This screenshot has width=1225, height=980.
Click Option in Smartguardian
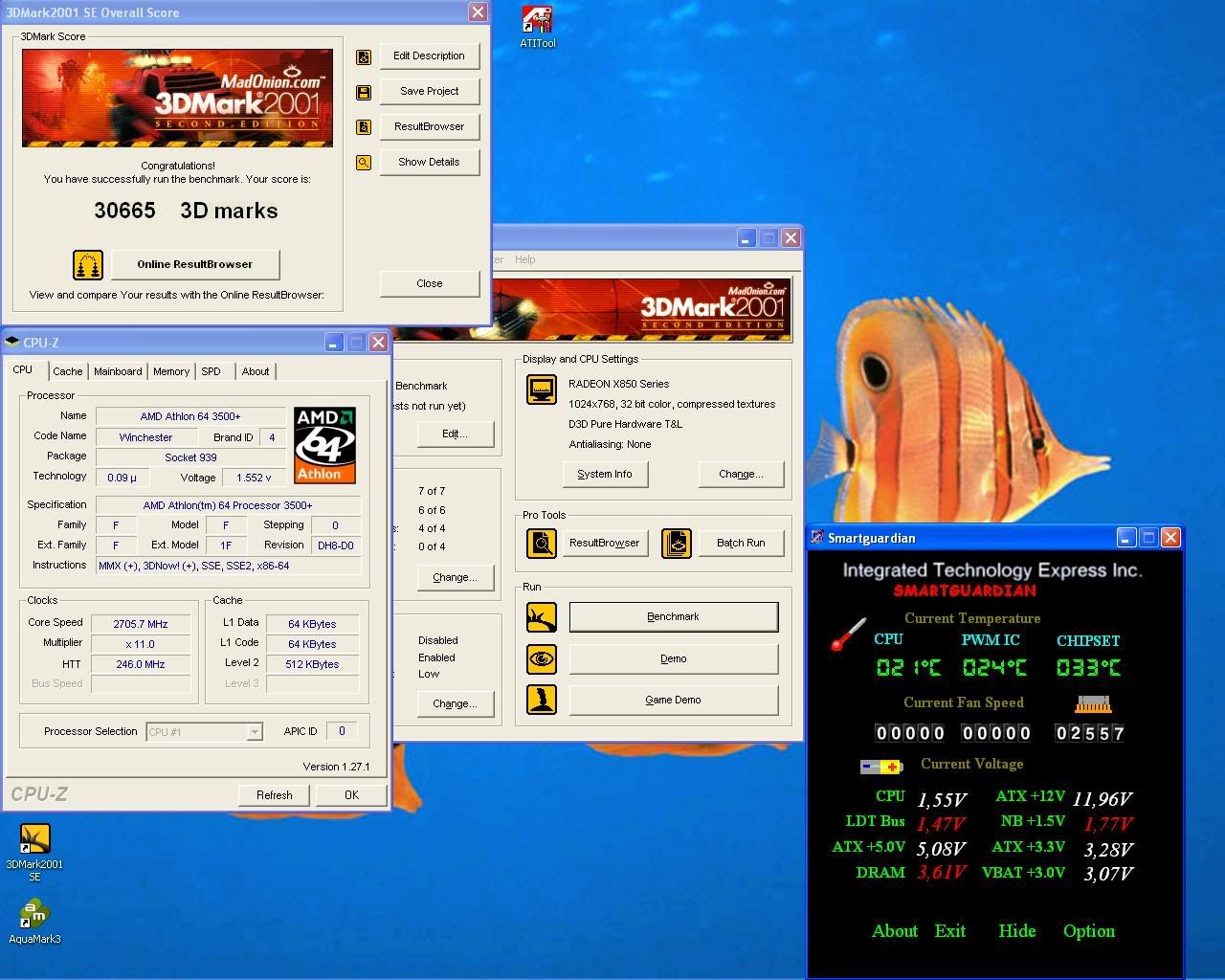pyautogui.click(x=1089, y=931)
